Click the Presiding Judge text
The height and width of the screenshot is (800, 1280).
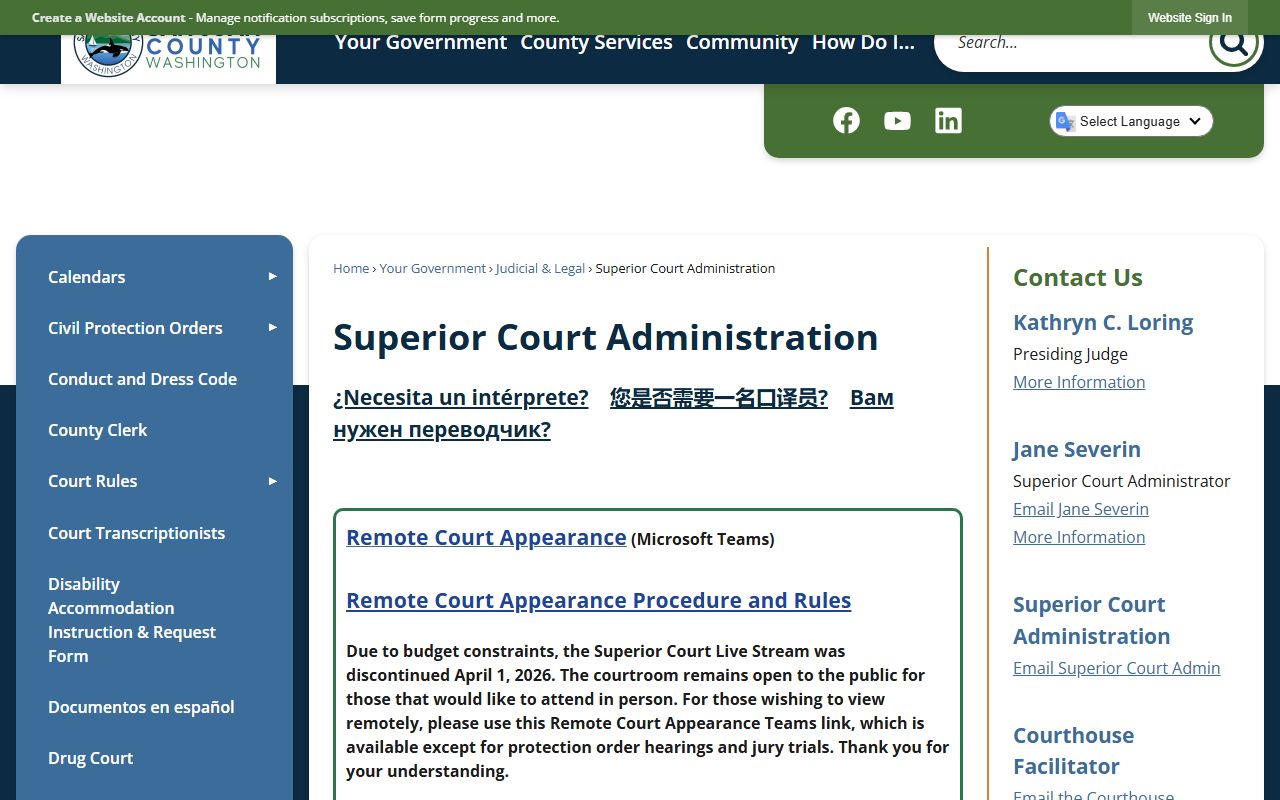[x=1070, y=354]
